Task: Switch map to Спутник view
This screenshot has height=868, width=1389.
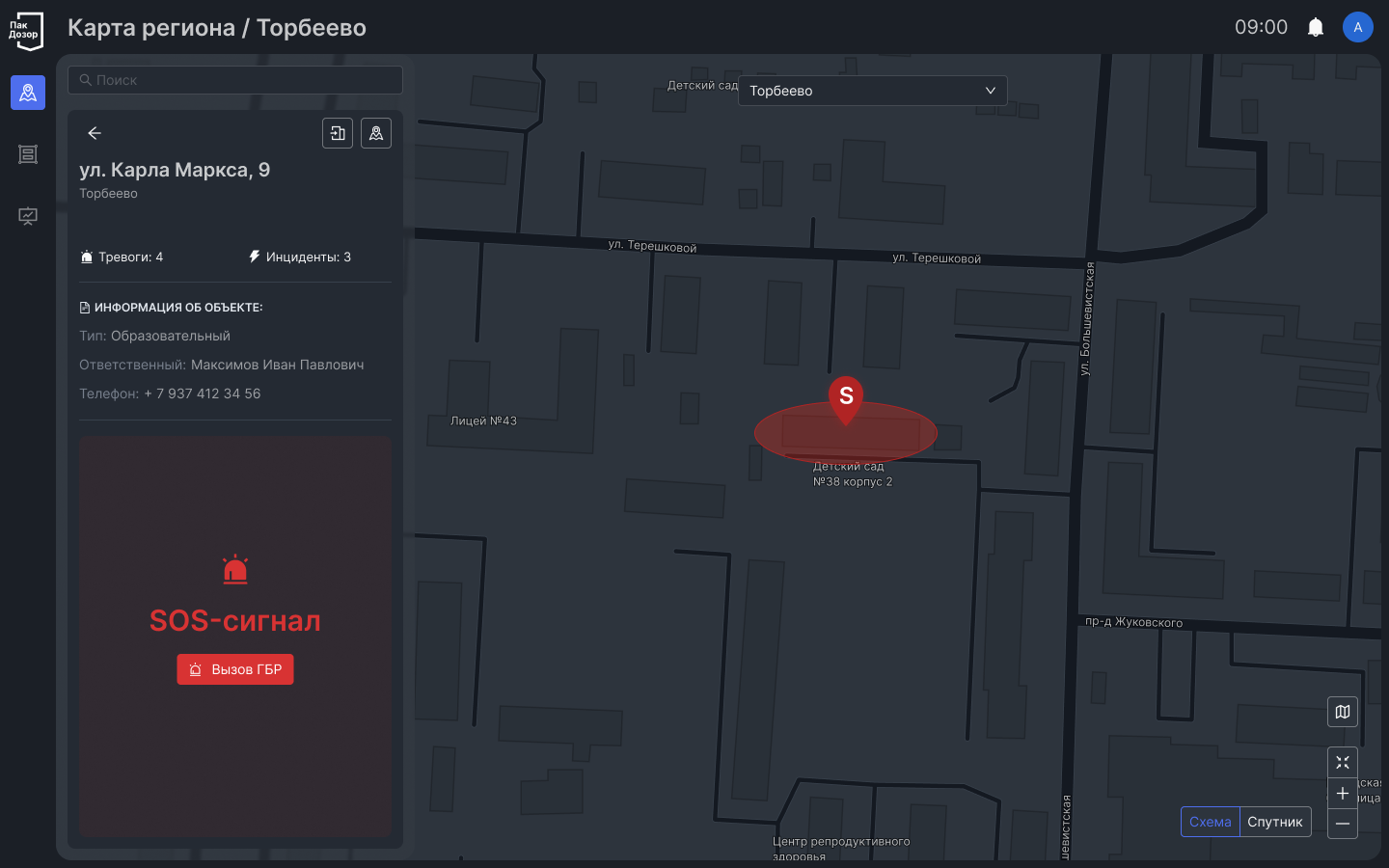Action: tap(1274, 822)
